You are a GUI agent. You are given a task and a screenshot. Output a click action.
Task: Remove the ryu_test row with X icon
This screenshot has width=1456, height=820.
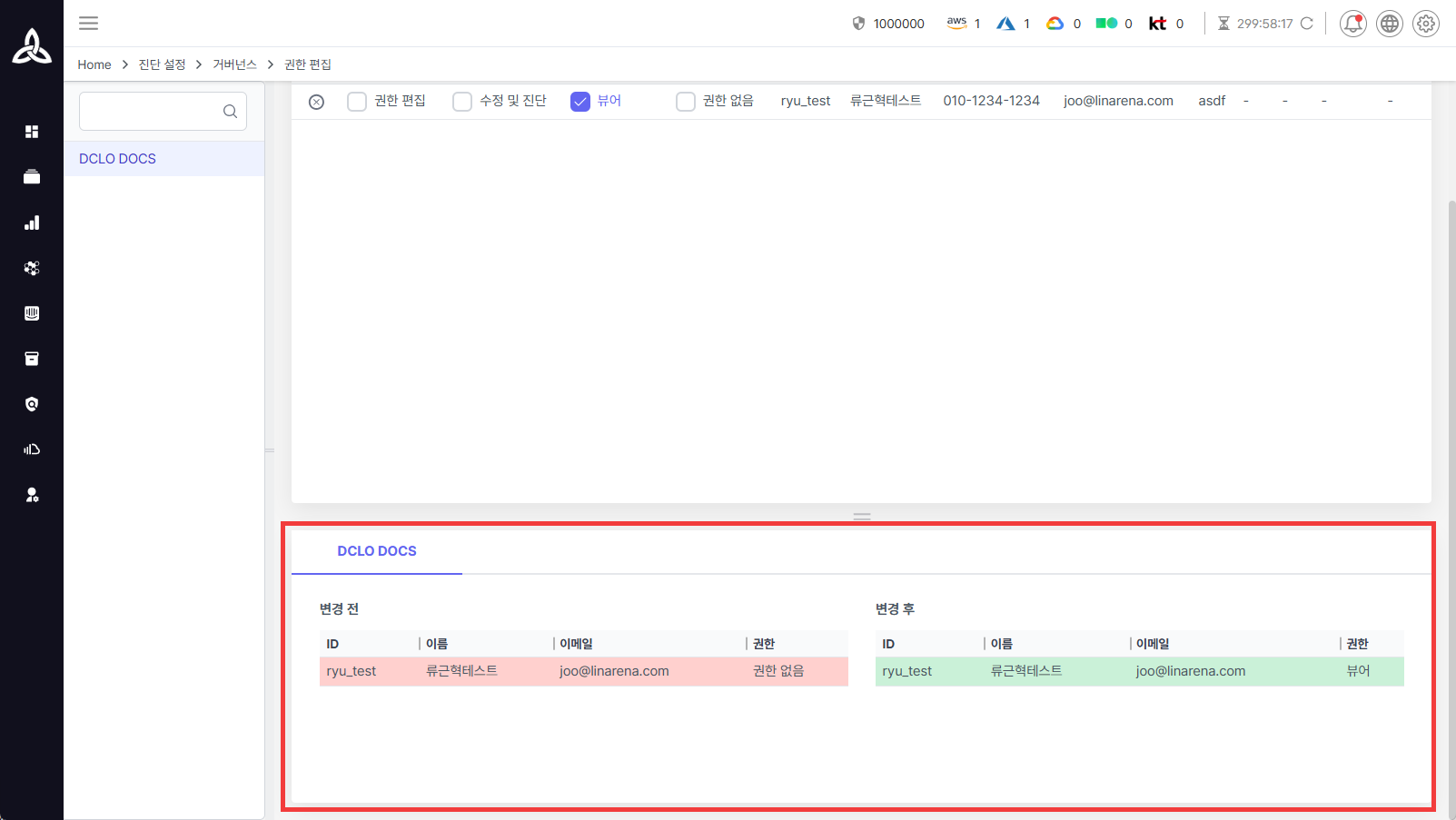pos(316,102)
